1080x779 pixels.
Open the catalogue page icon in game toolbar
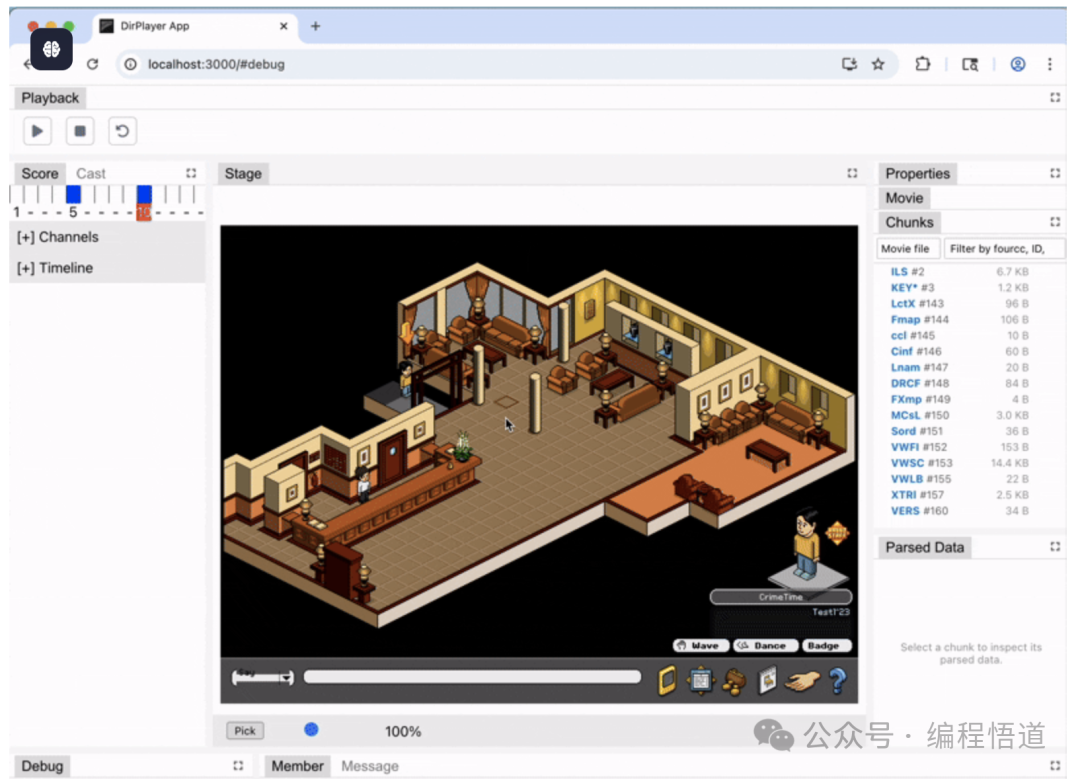pyautogui.click(x=767, y=681)
